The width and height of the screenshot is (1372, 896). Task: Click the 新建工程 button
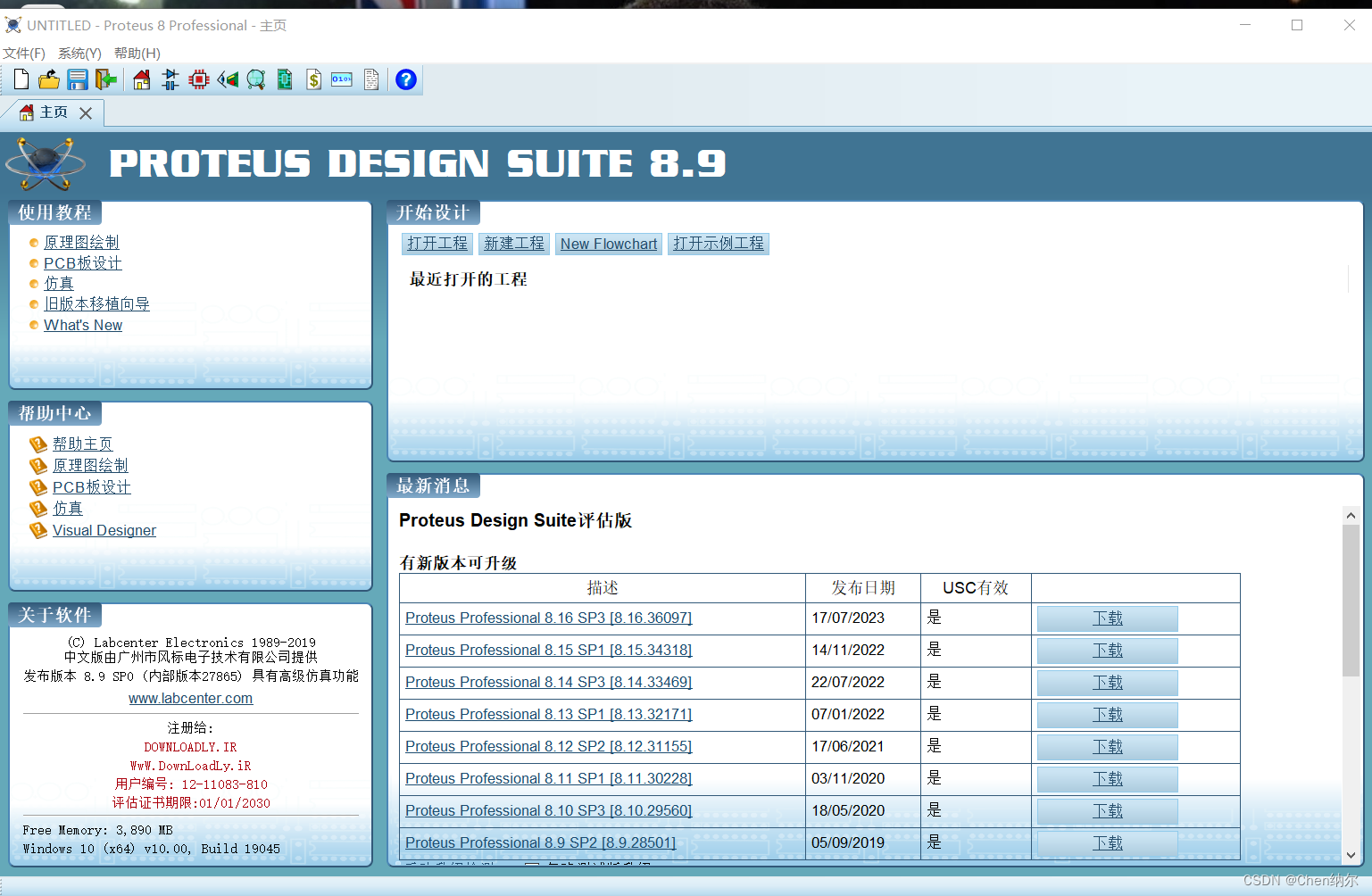click(514, 244)
